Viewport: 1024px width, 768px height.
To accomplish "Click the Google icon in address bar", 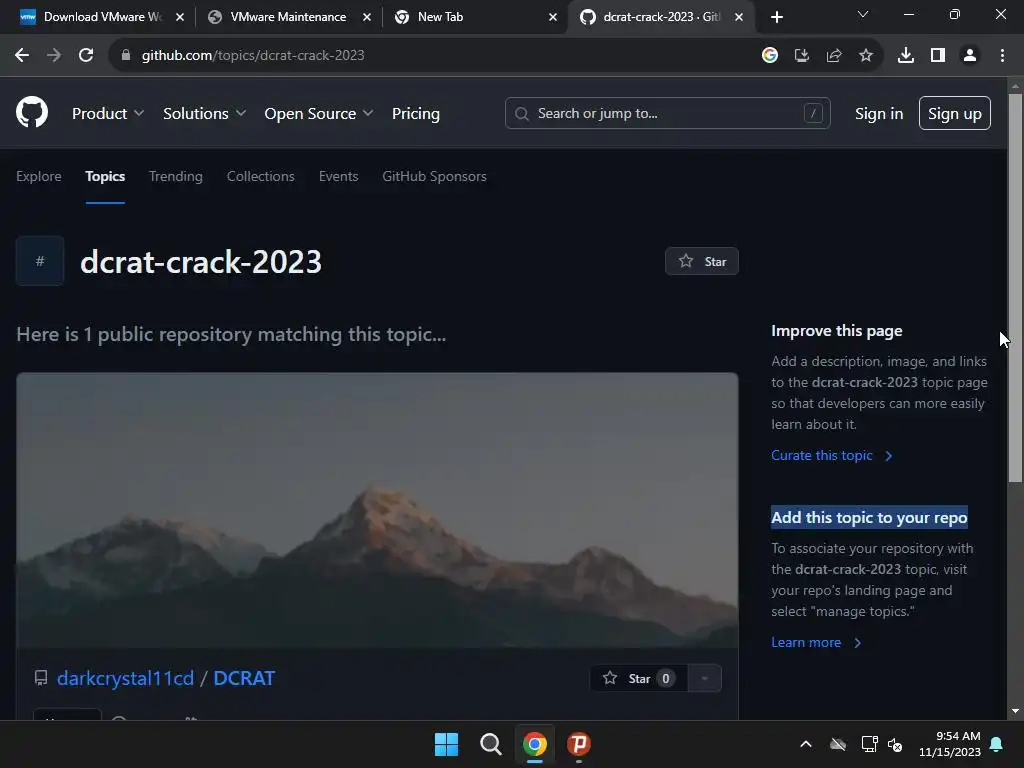I will pos(770,56).
